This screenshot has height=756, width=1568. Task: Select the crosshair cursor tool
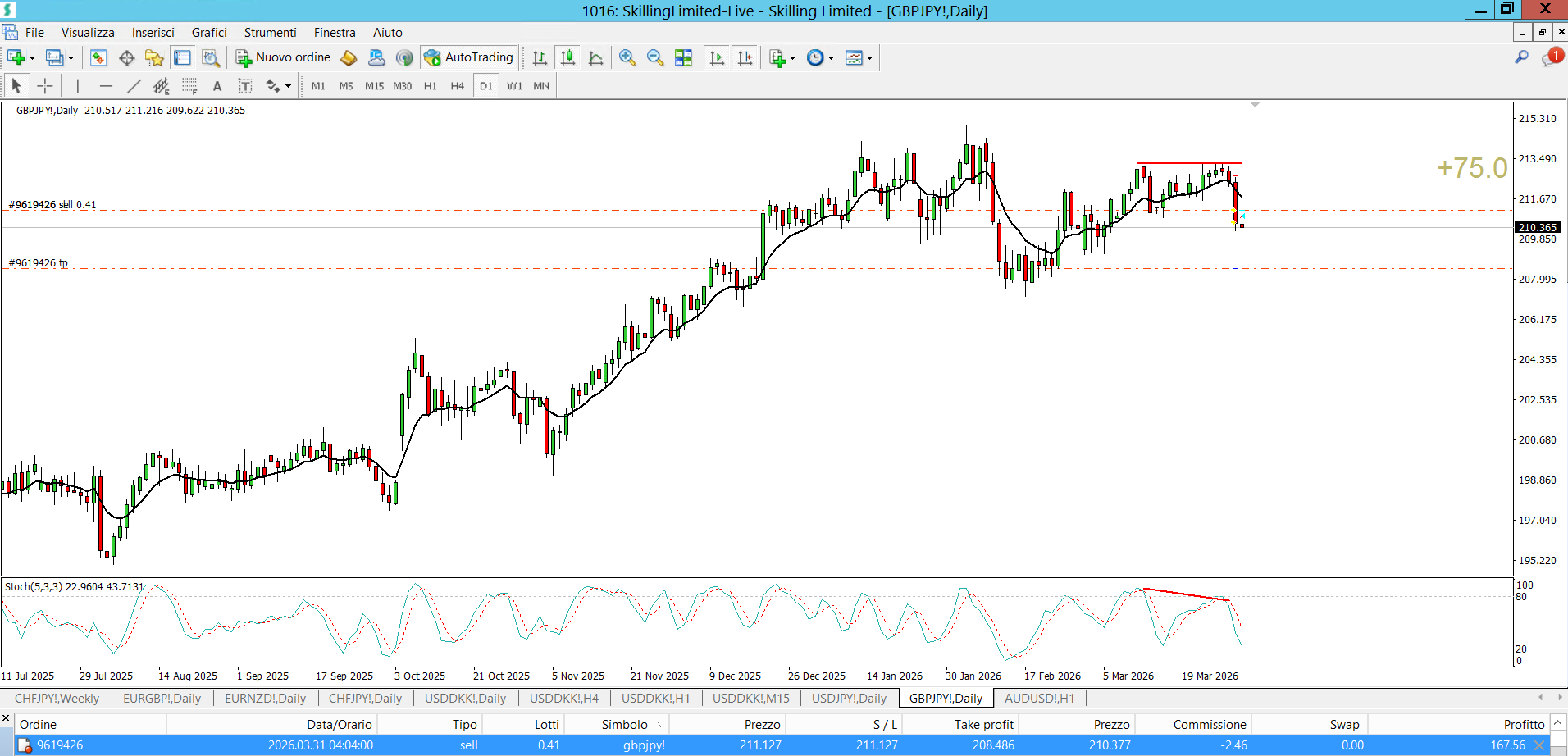pos(45,86)
